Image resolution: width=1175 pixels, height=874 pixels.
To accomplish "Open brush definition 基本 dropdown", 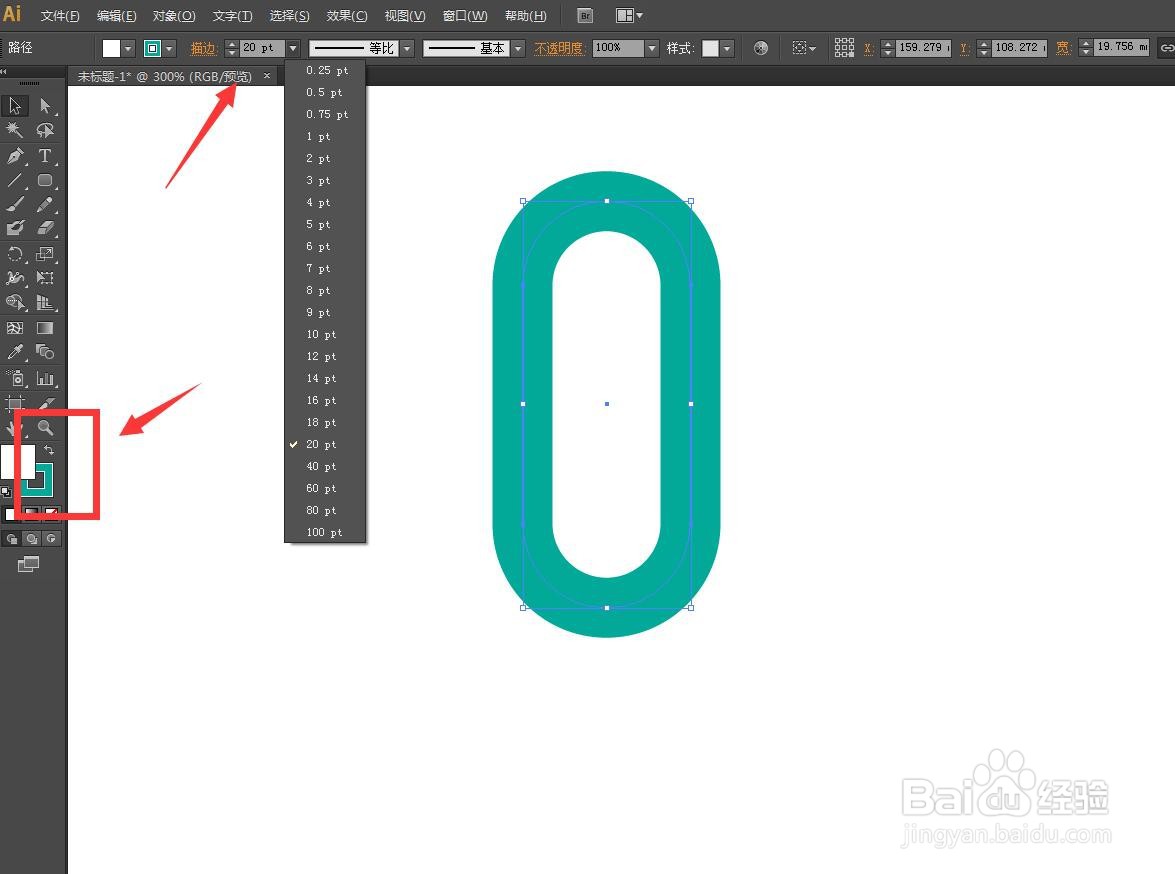I will click(x=519, y=49).
